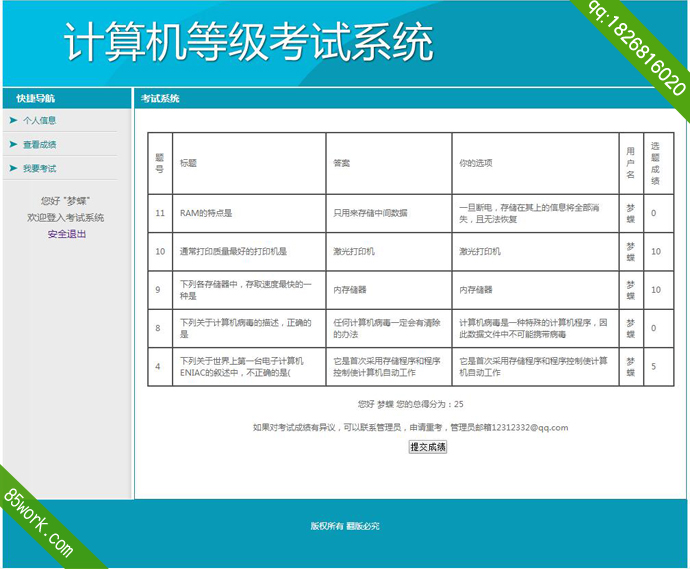Click the 考试系统 panel title

(x=160, y=98)
